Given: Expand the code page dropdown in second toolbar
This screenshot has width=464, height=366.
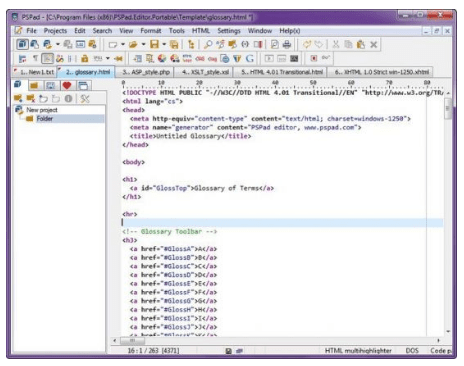Looking at the screenshot, I should point(108,59).
